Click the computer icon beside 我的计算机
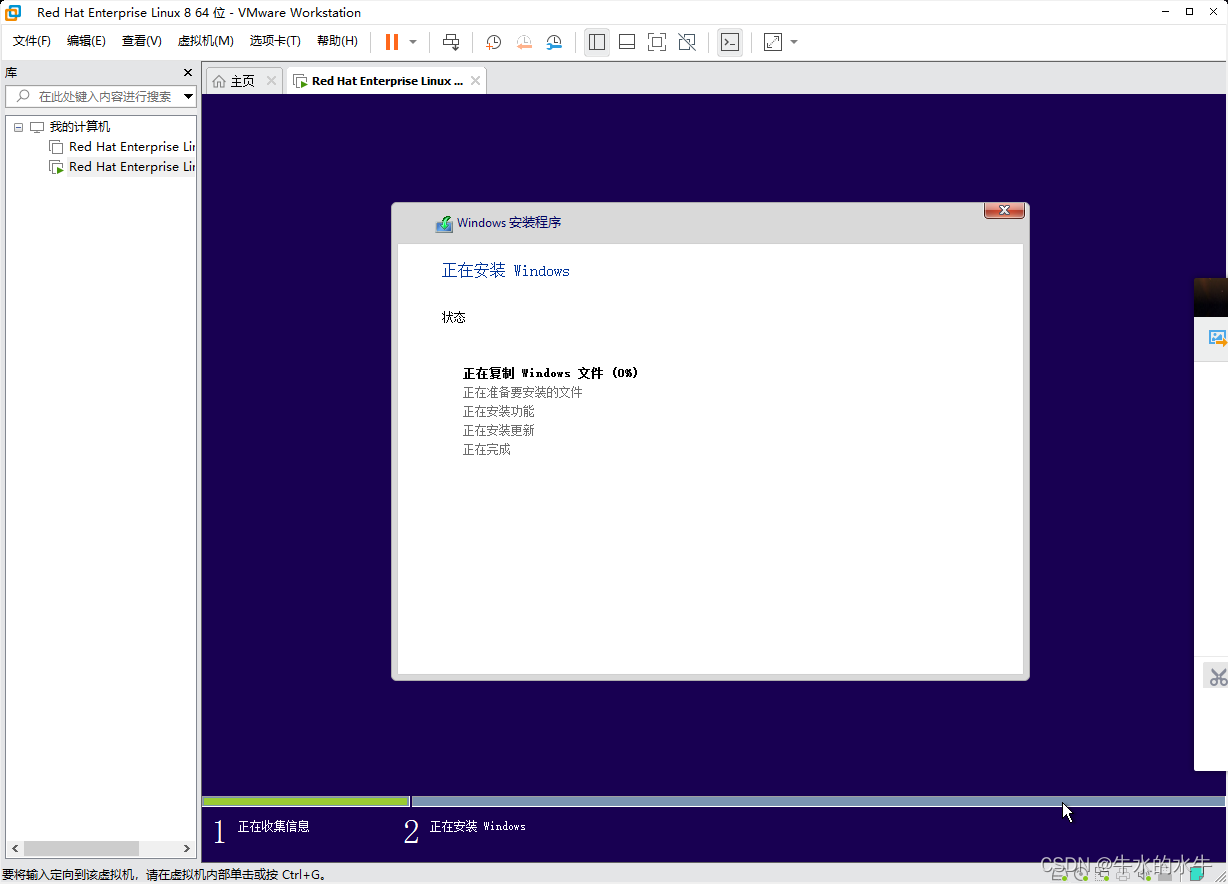1228x884 pixels. pyautogui.click(x=37, y=127)
